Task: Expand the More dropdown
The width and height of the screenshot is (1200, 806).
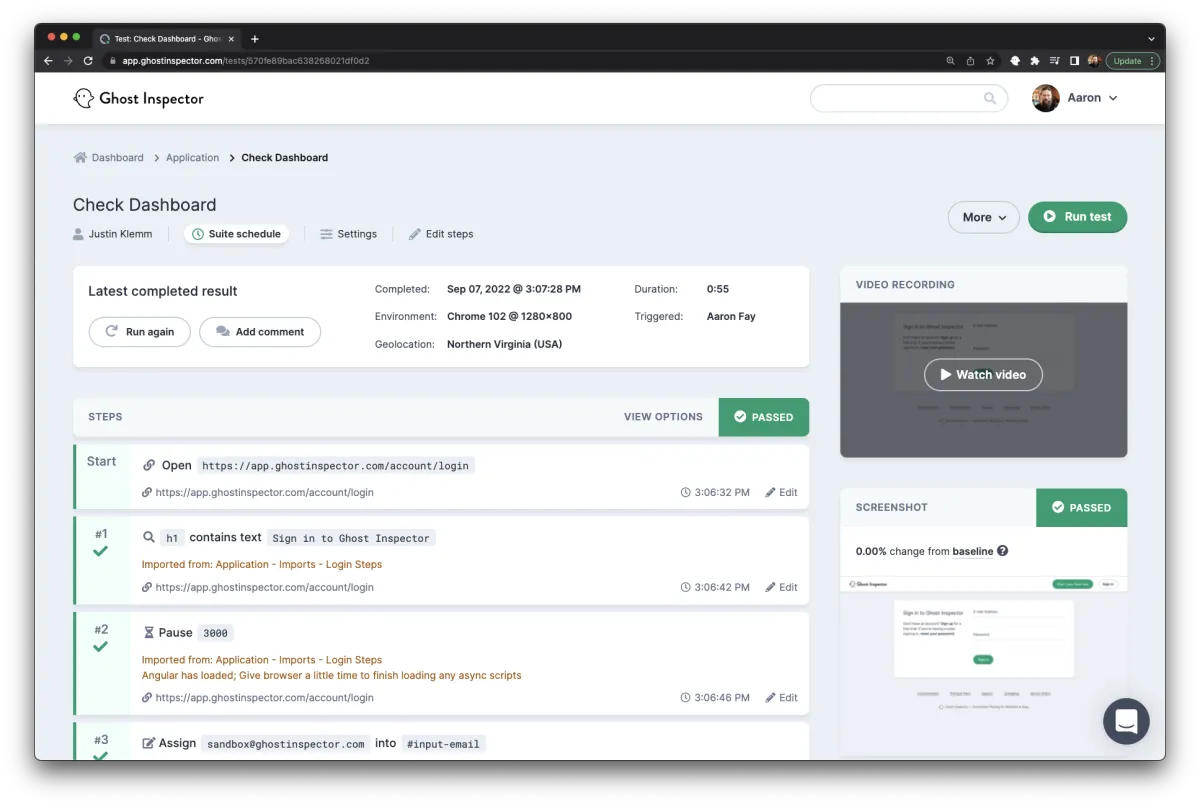Action: click(x=984, y=217)
